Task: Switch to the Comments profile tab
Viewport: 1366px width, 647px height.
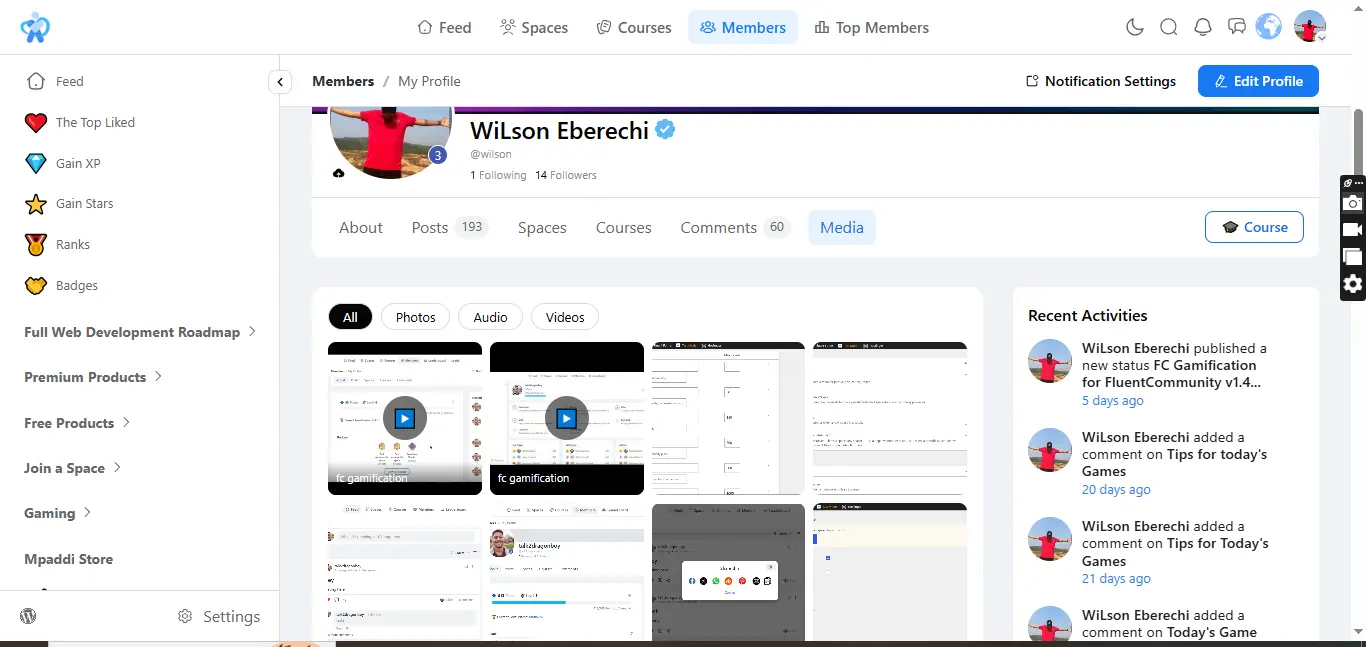Action: (x=735, y=227)
